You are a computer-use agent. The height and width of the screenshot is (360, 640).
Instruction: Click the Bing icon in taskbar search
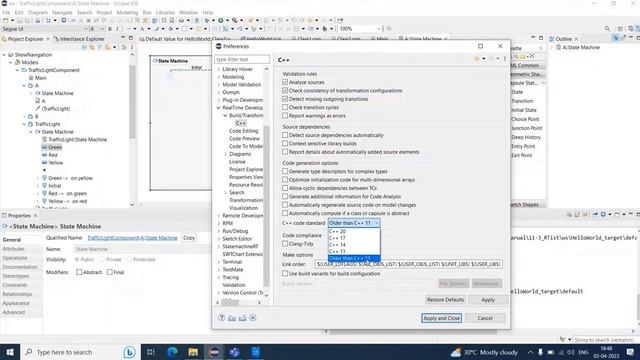tap(129, 352)
